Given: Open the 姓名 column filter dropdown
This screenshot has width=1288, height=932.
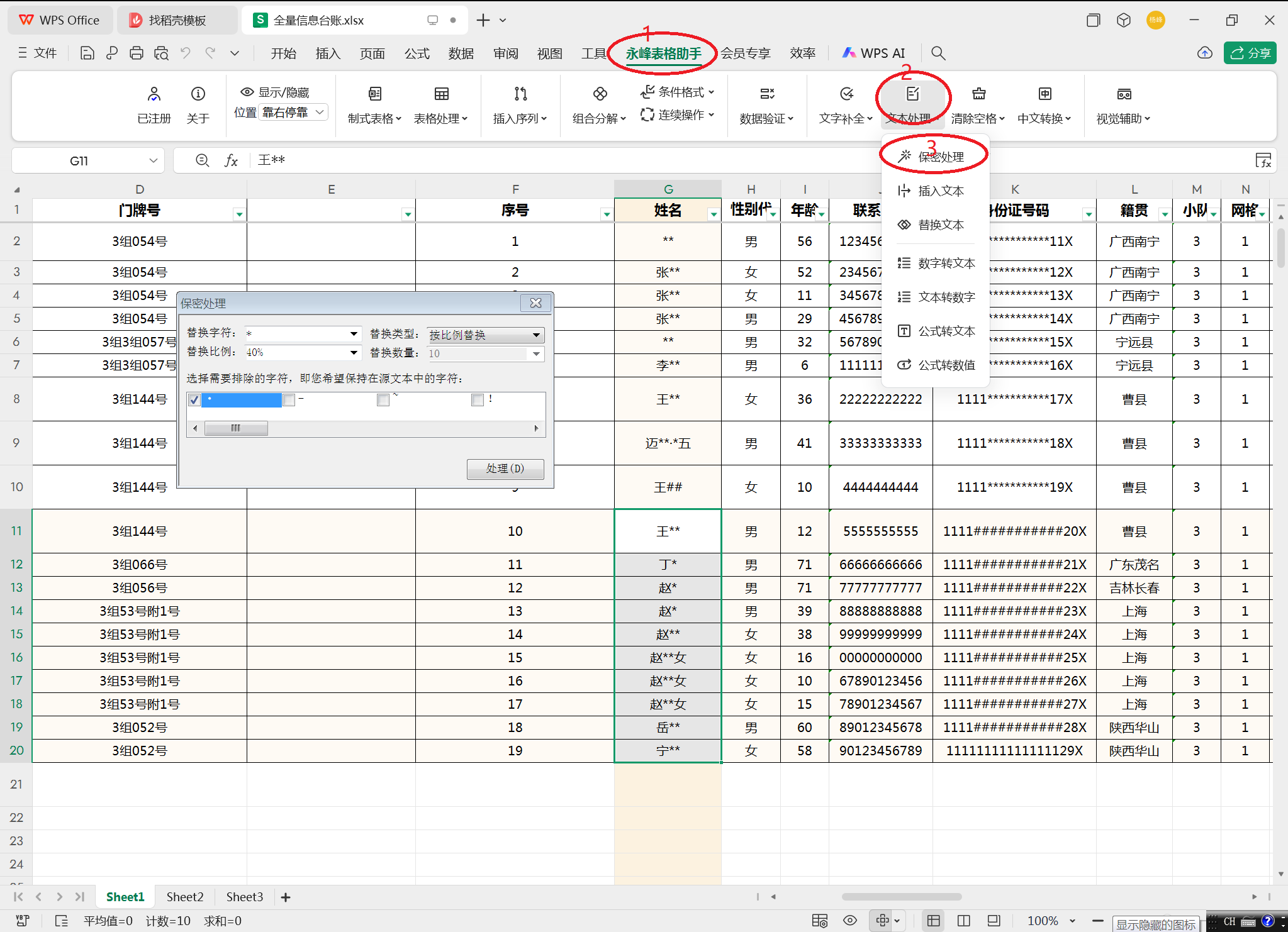Looking at the screenshot, I should [713, 213].
